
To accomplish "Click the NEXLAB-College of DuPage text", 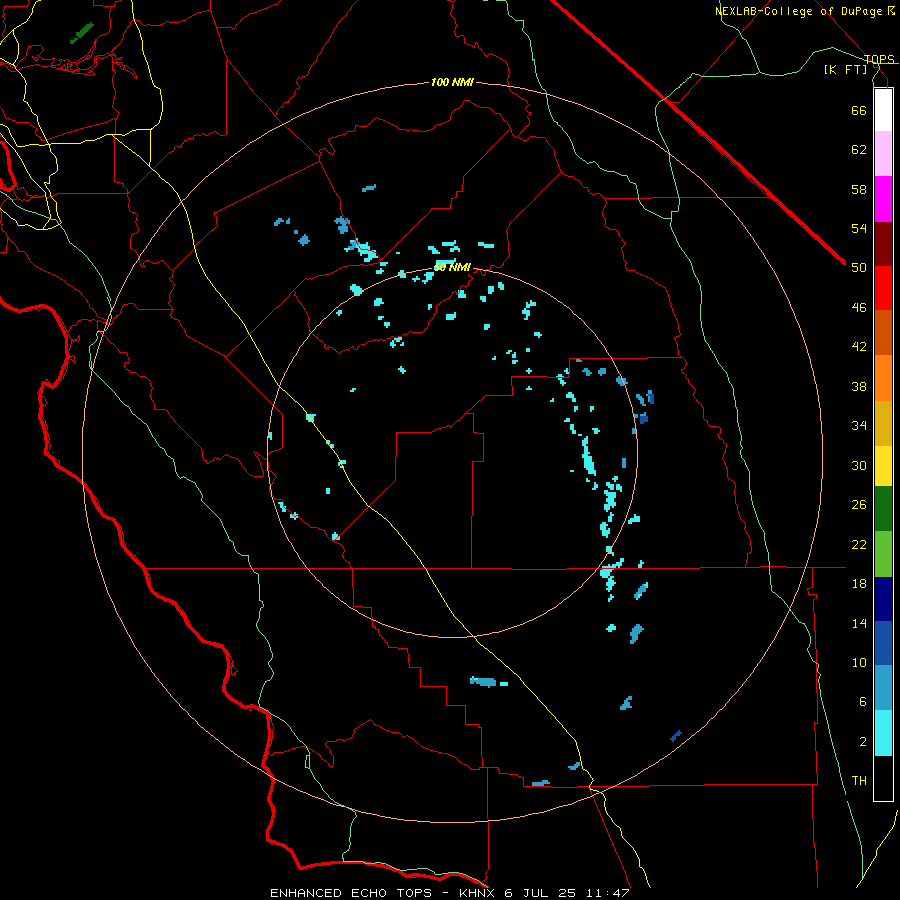I will tap(800, 11).
